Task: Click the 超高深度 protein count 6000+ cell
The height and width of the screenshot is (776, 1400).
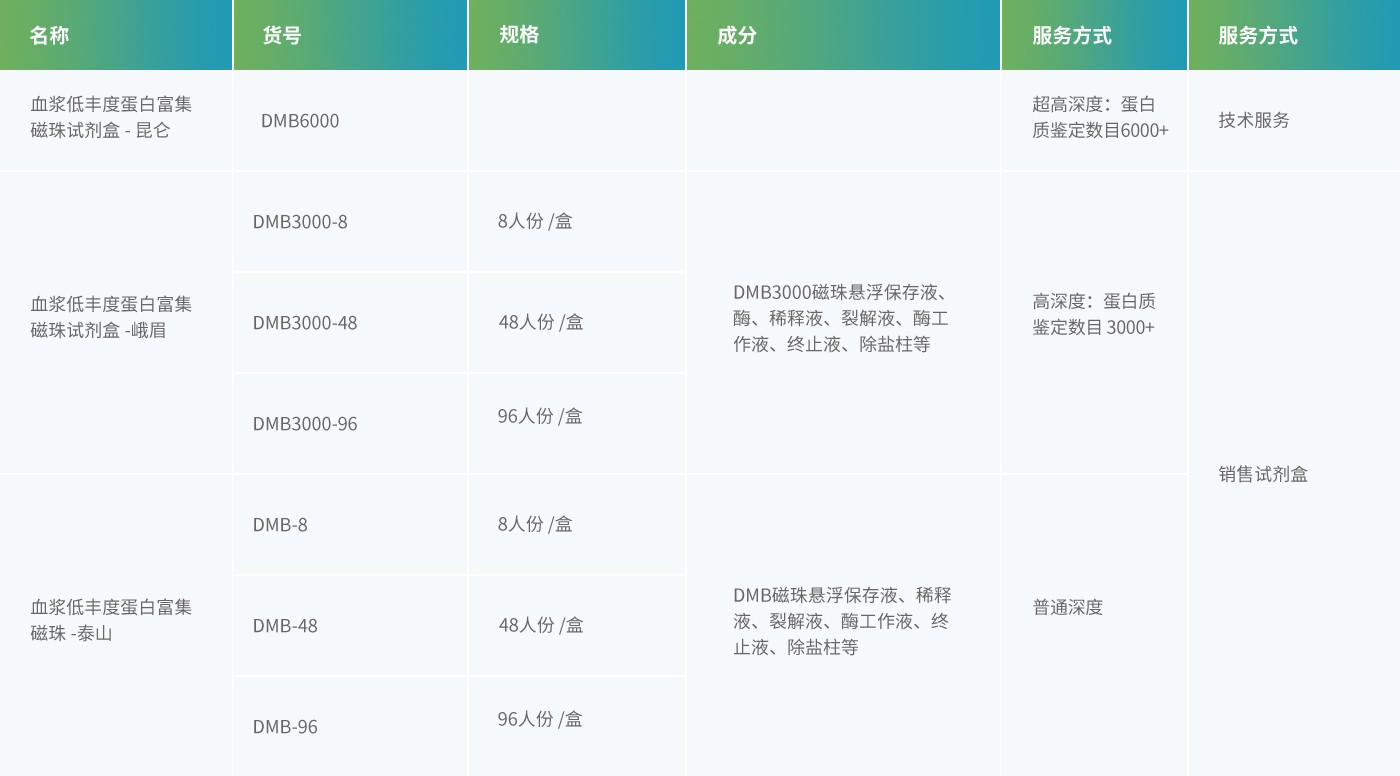Action: click(x=1100, y=117)
